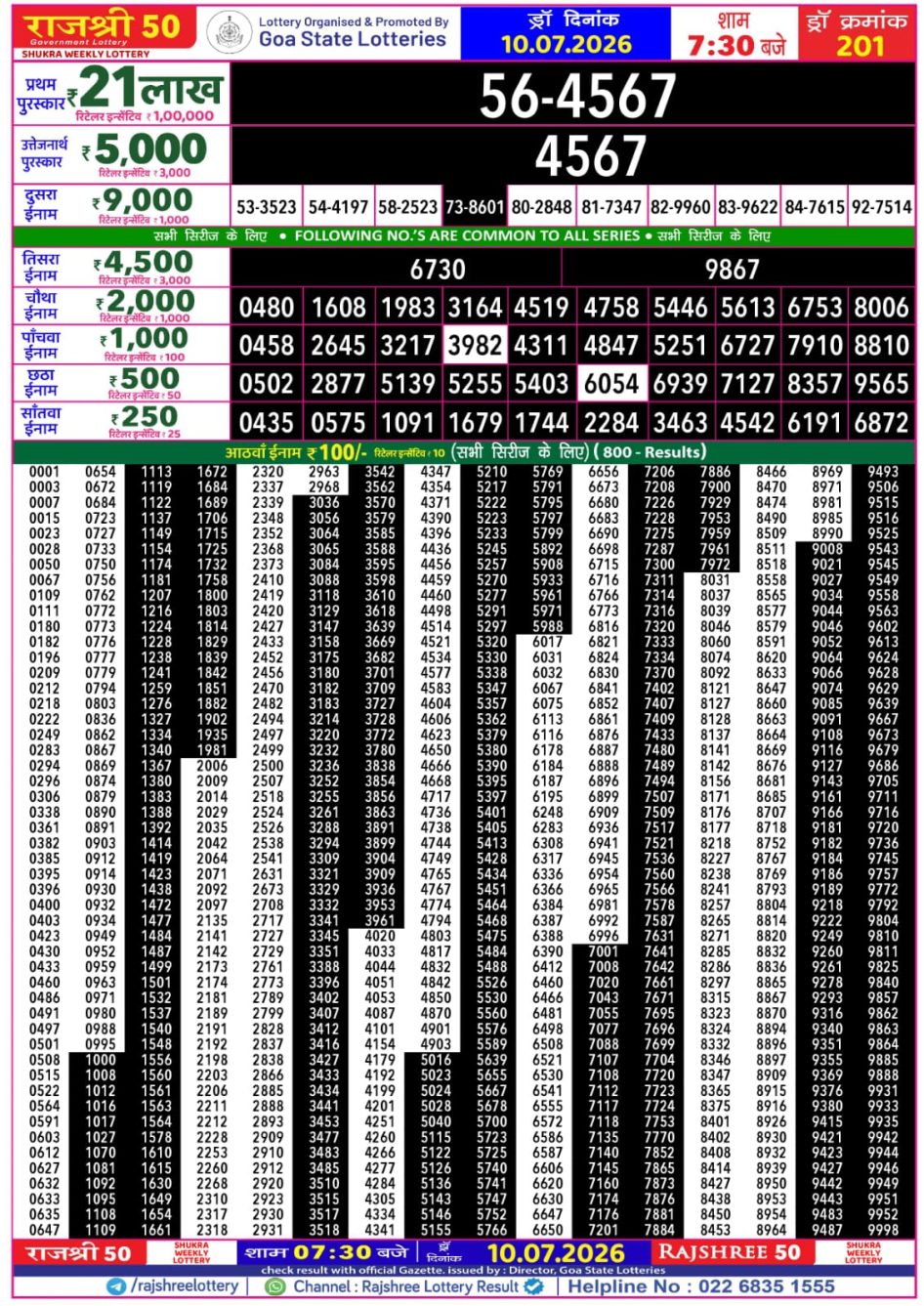Select third prize number 6730

(x=438, y=270)
